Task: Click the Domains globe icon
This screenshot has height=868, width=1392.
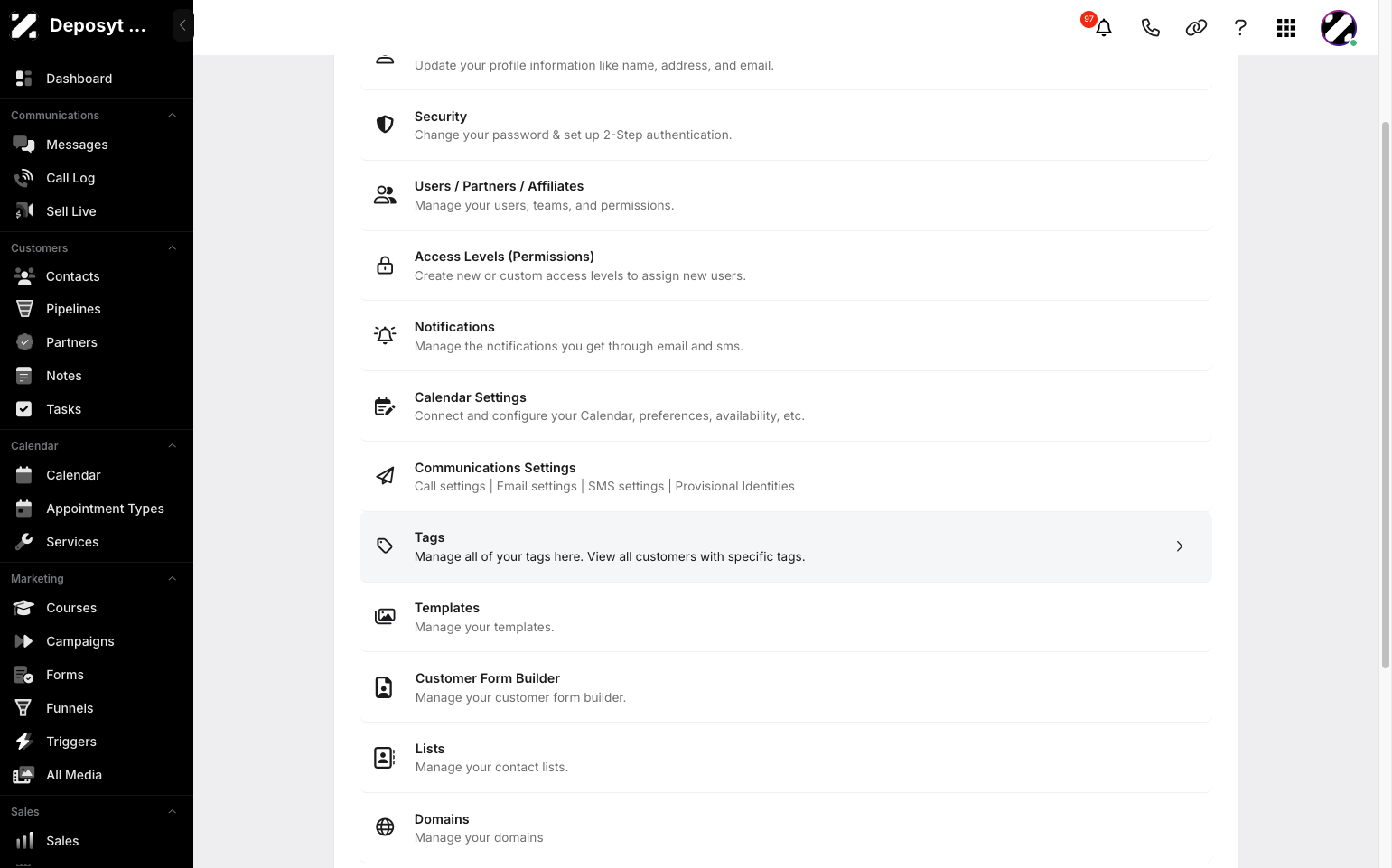Action: click(x=385, y=826)
